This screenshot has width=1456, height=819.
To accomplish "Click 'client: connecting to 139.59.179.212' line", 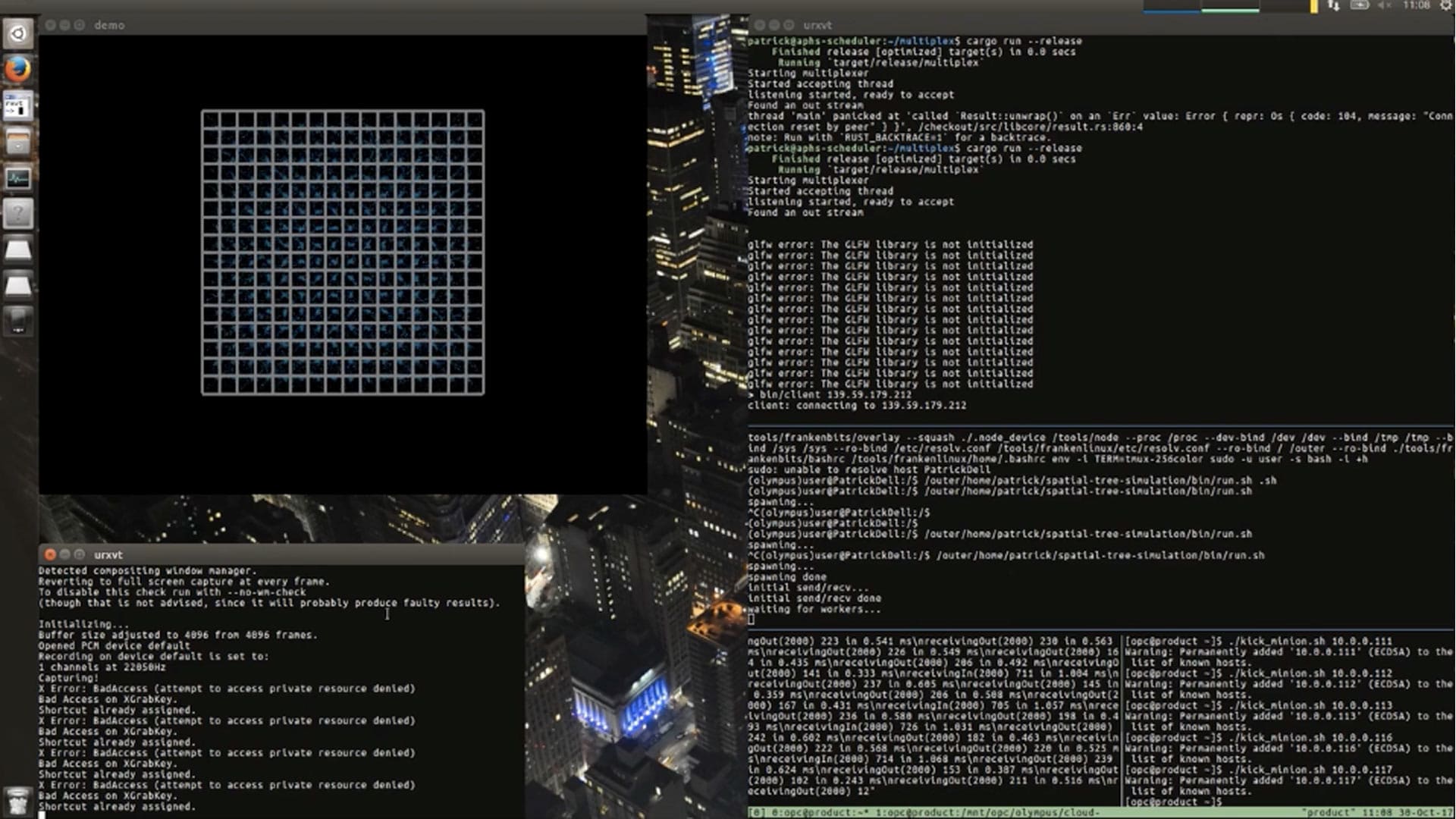I will pos(857,406).
